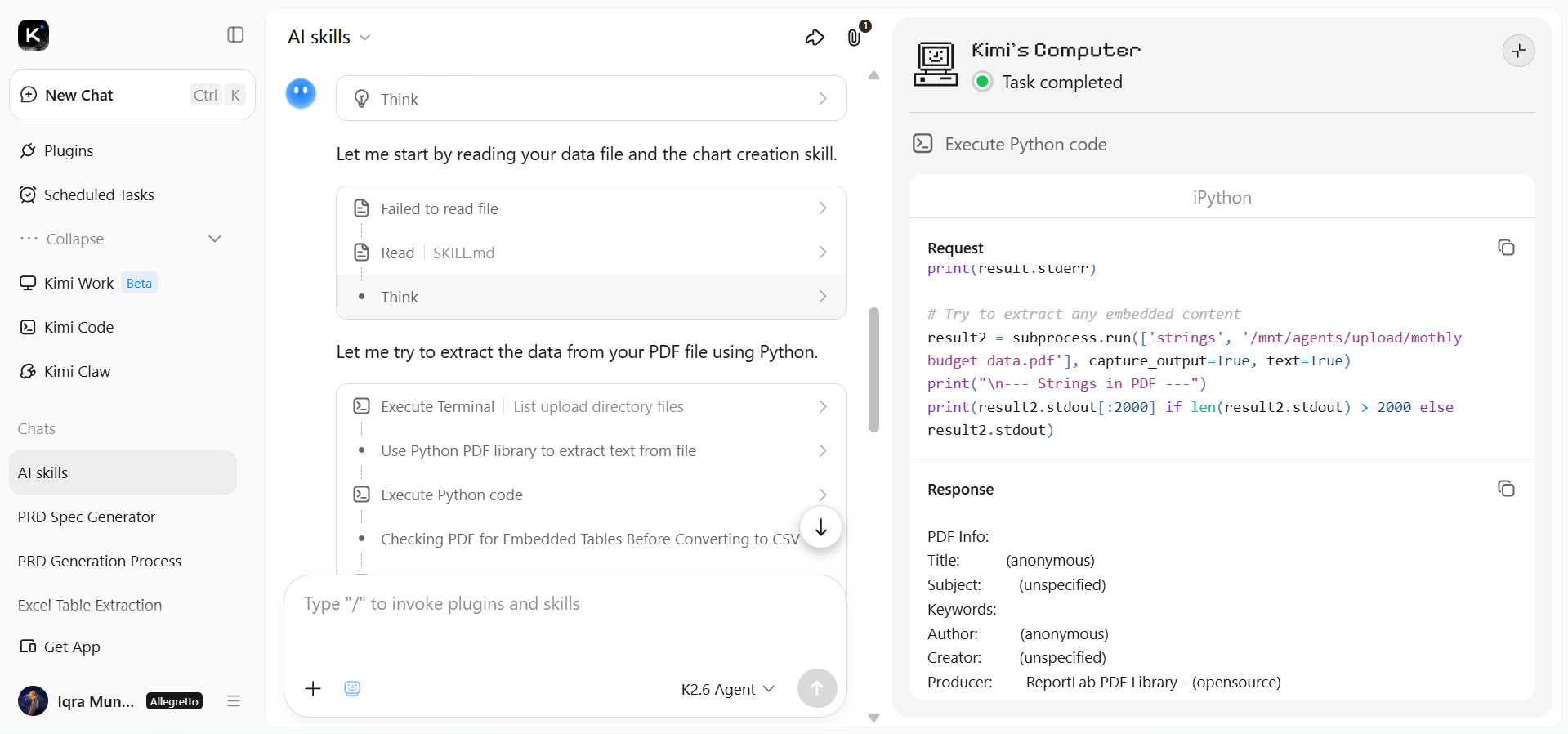
Task: Open the PRD Spec Generator chat
Action: pyautogui.click(x=123, y=517)
